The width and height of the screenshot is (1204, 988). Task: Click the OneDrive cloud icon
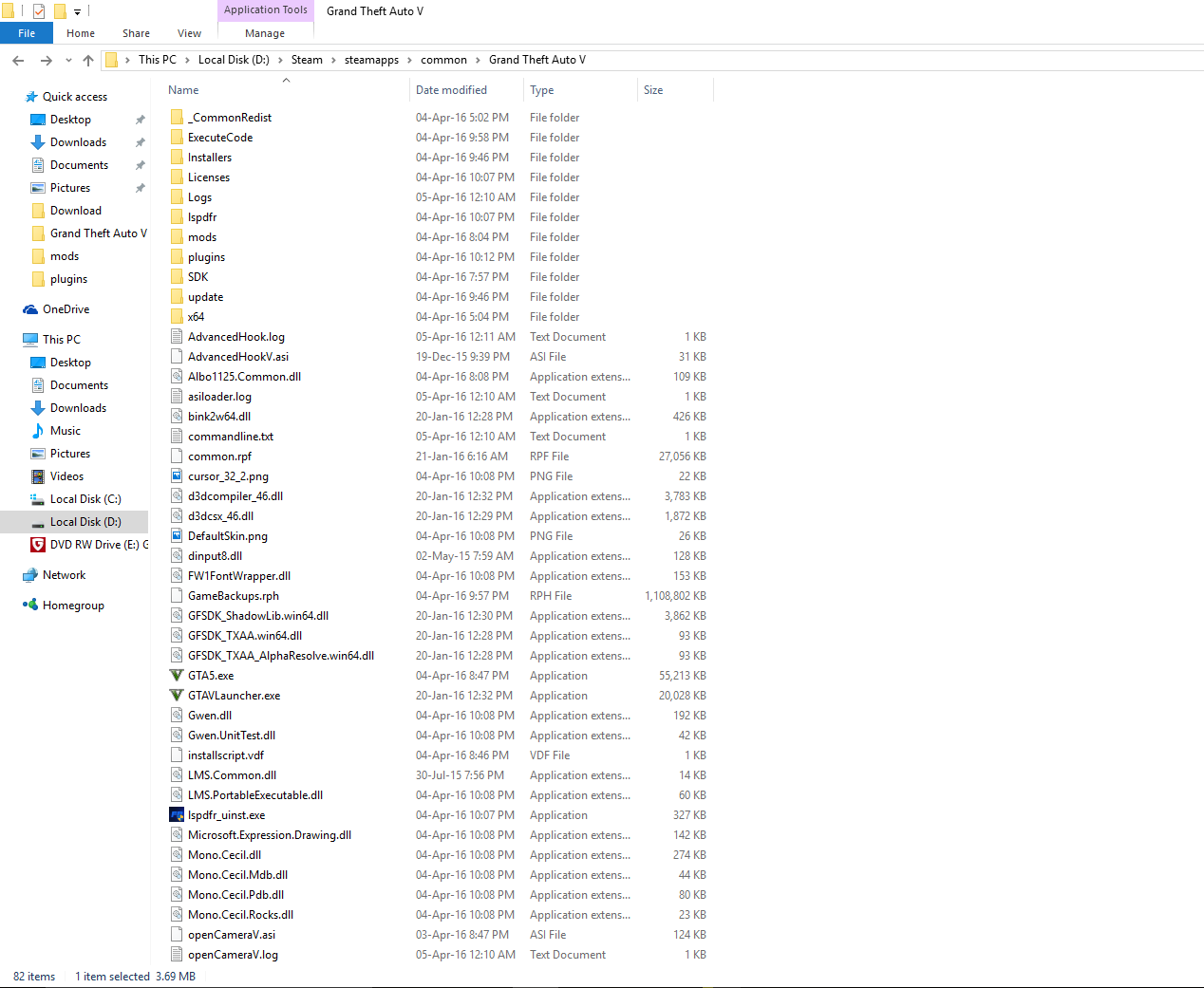(x=30, y=309)
